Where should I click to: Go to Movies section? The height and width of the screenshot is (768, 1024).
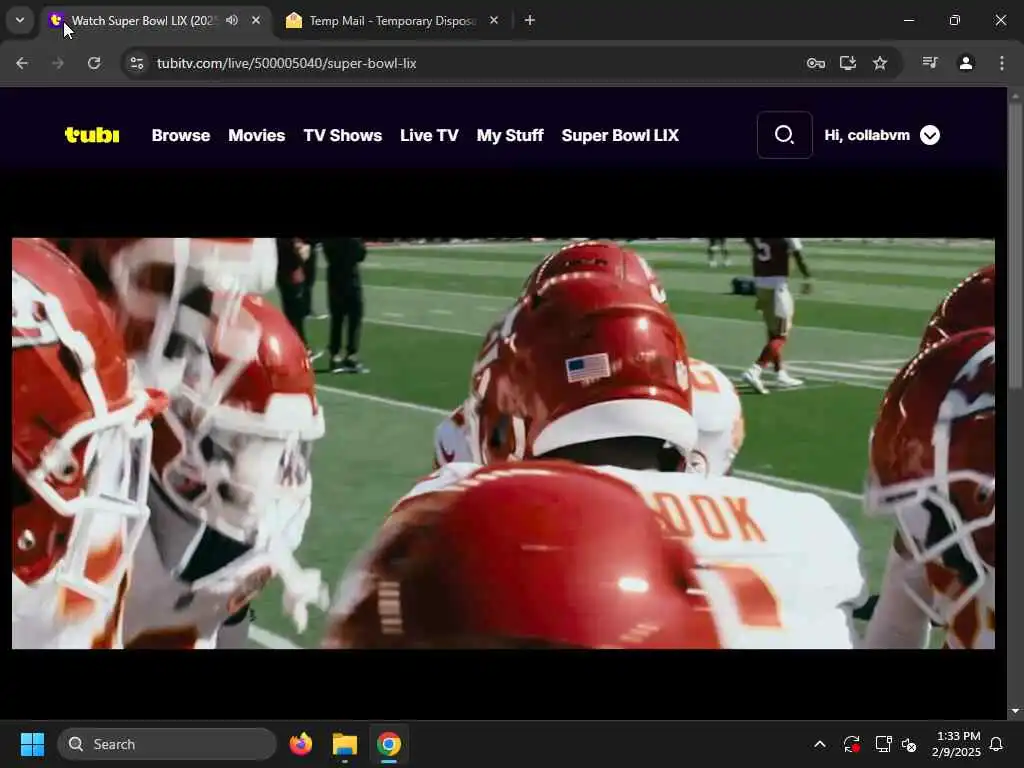coord(257,135)
